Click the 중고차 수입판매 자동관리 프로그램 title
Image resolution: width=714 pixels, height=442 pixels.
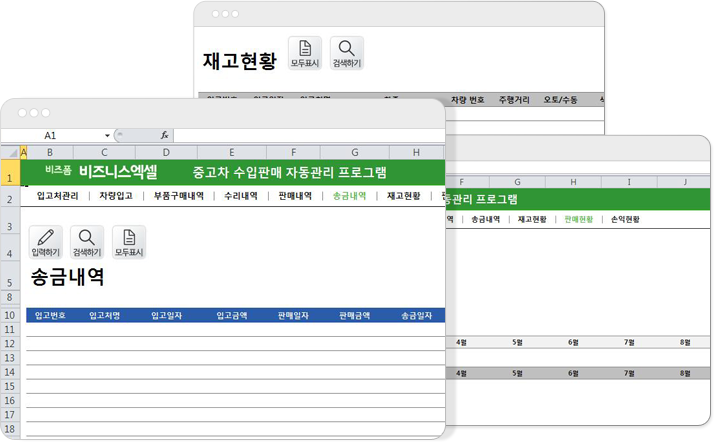290,172
